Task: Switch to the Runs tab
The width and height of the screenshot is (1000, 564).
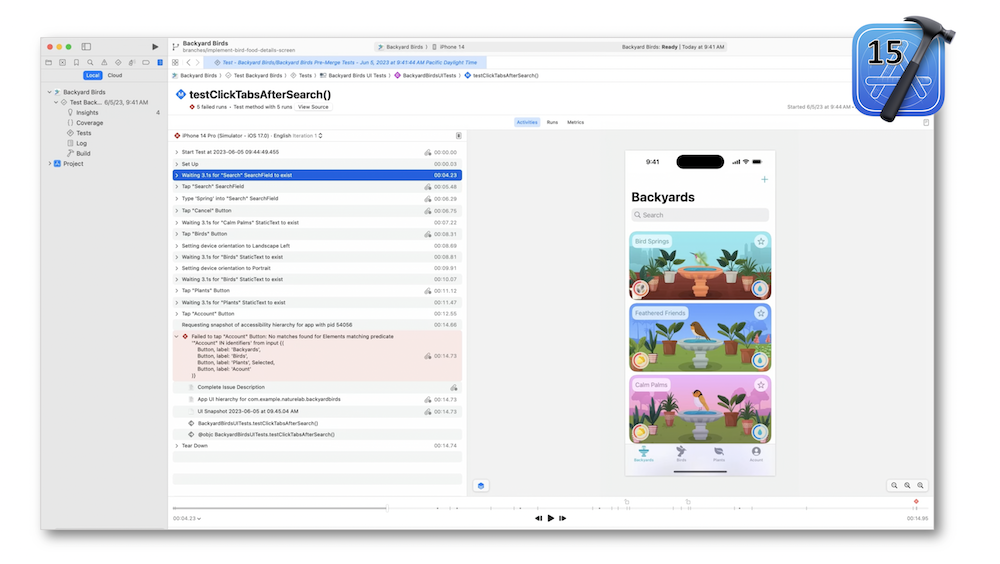Action: 552,122
